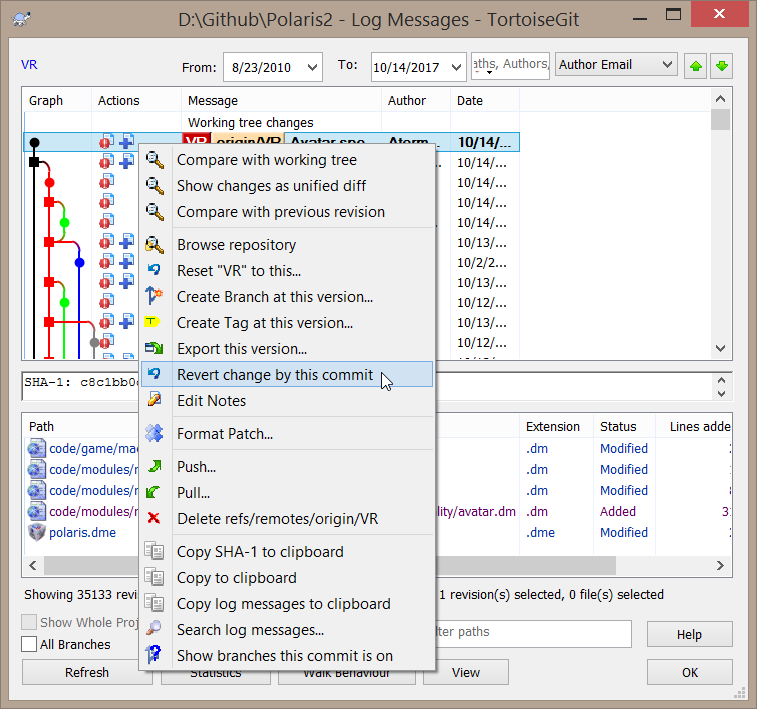Click the Edit Notes pencil icon
The image size is (757, 709).
(x=154, y=400)
